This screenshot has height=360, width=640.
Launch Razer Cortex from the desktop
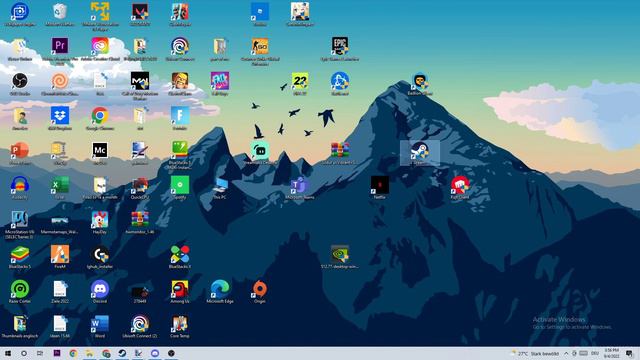click(20, 289)
